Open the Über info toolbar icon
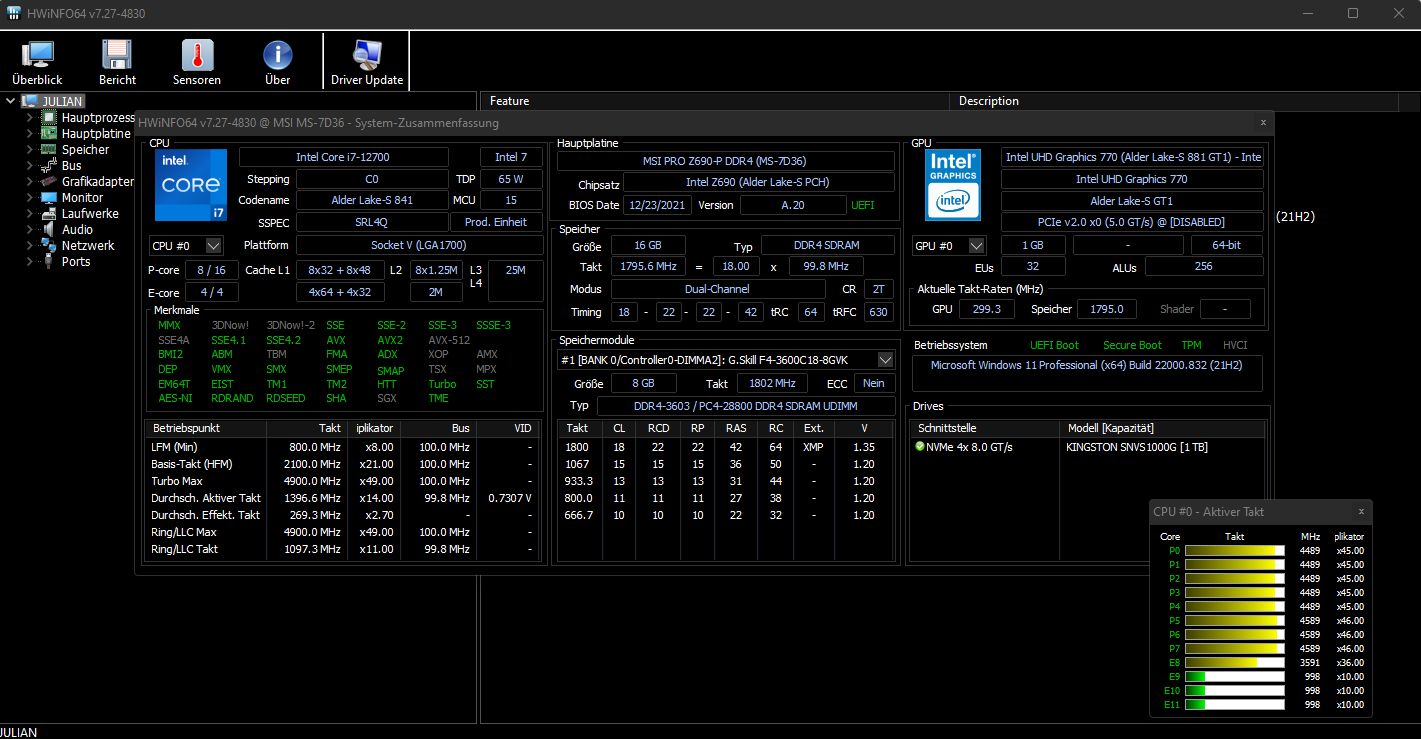 coord(277,62)
